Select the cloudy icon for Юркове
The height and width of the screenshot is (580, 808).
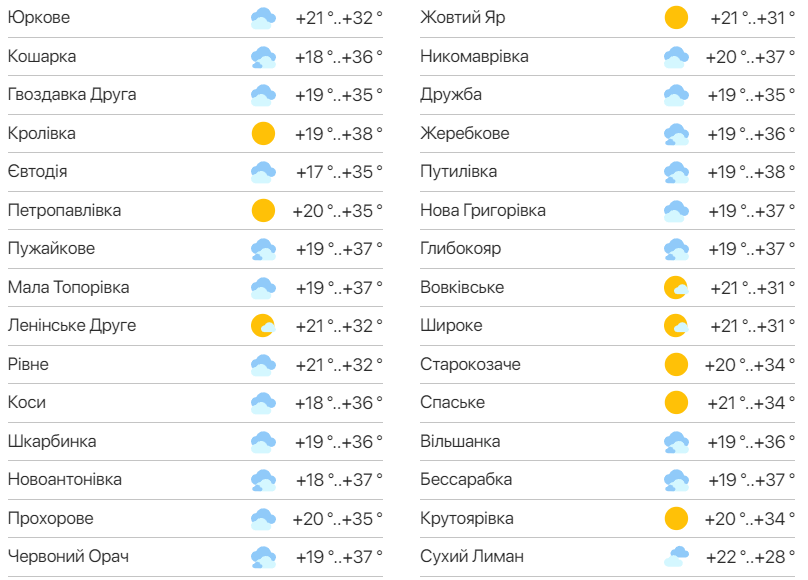pyautogui.click(x=262, y=17)
